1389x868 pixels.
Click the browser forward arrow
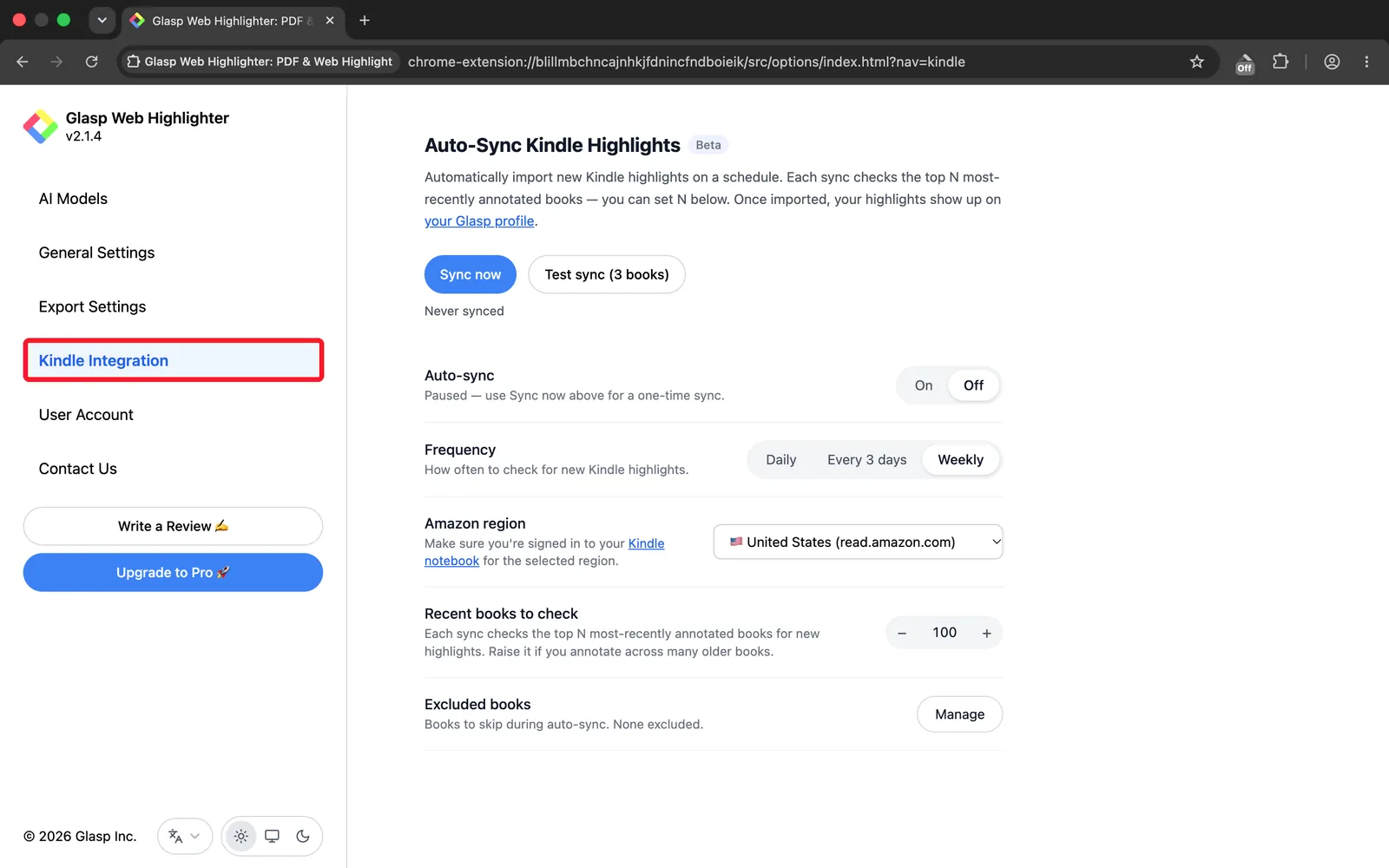(56, 62)
